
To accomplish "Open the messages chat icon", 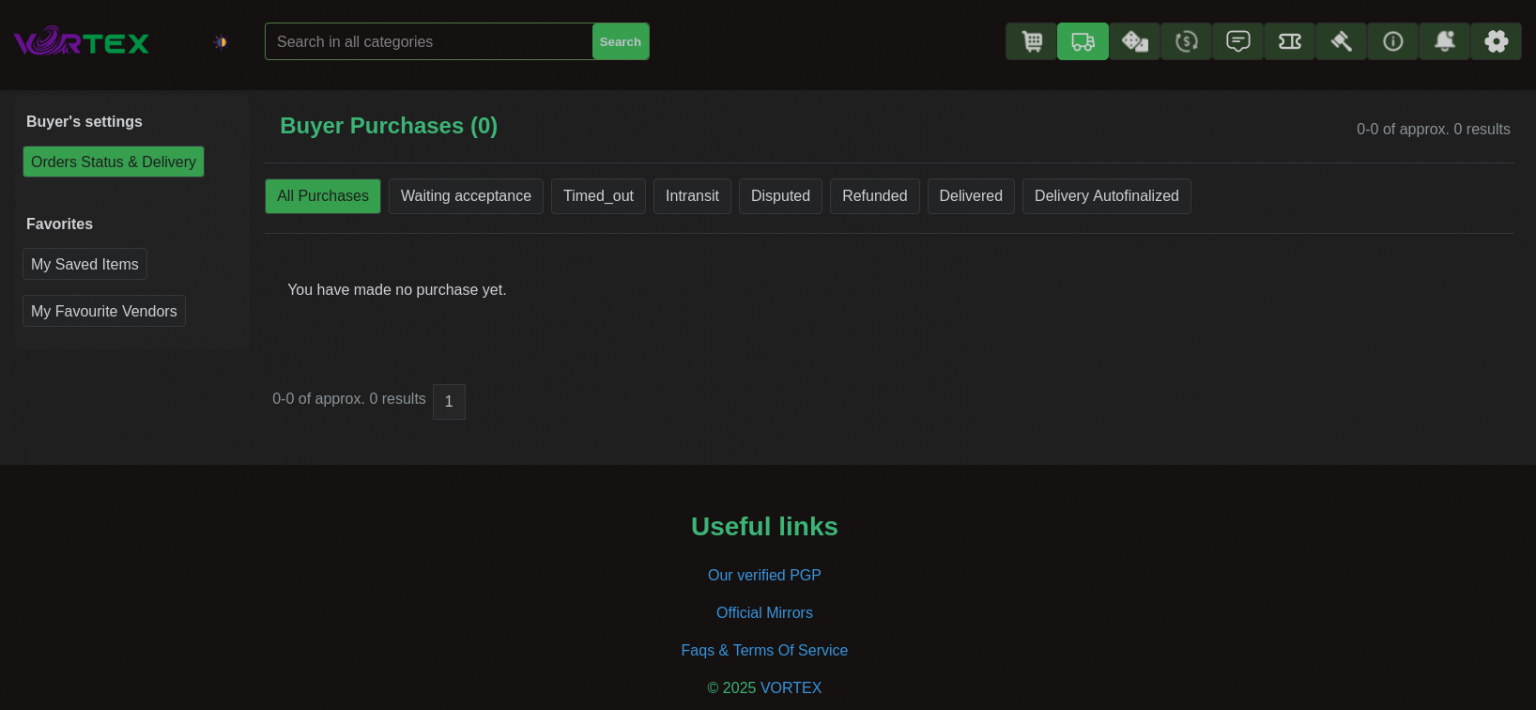I will click(x=1238, y=41).
